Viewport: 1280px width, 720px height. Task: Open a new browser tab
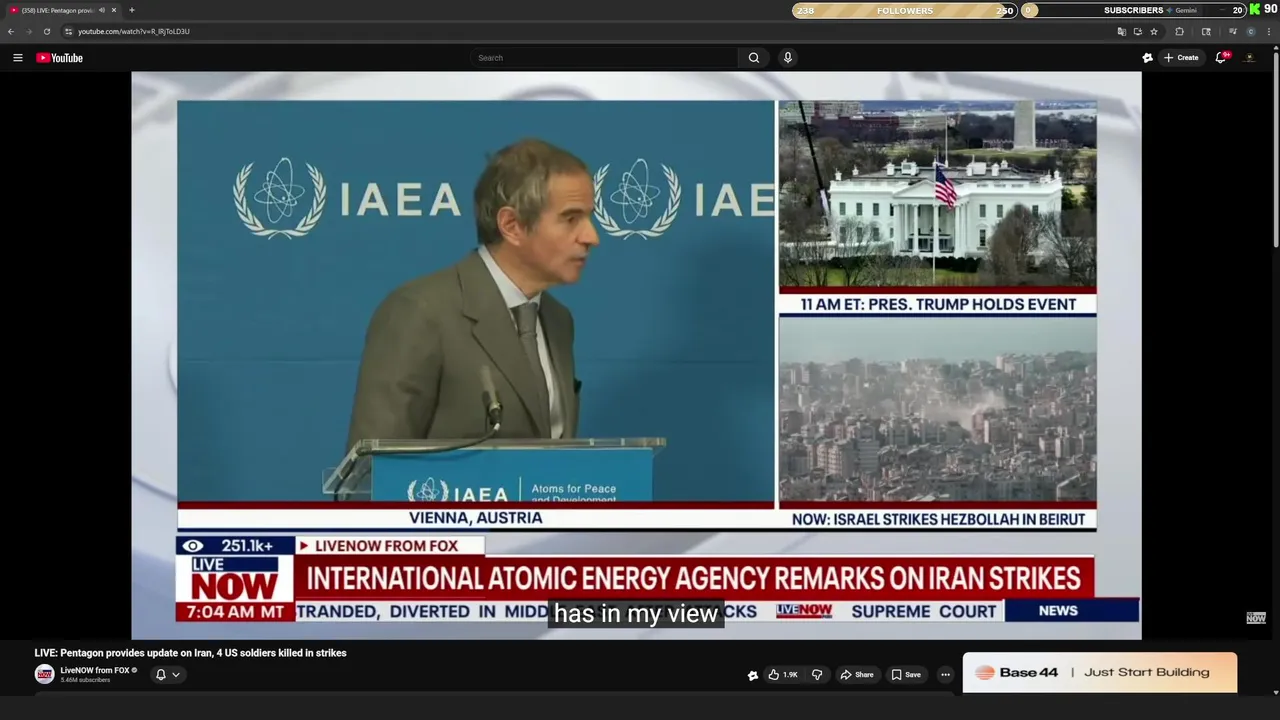131,10
